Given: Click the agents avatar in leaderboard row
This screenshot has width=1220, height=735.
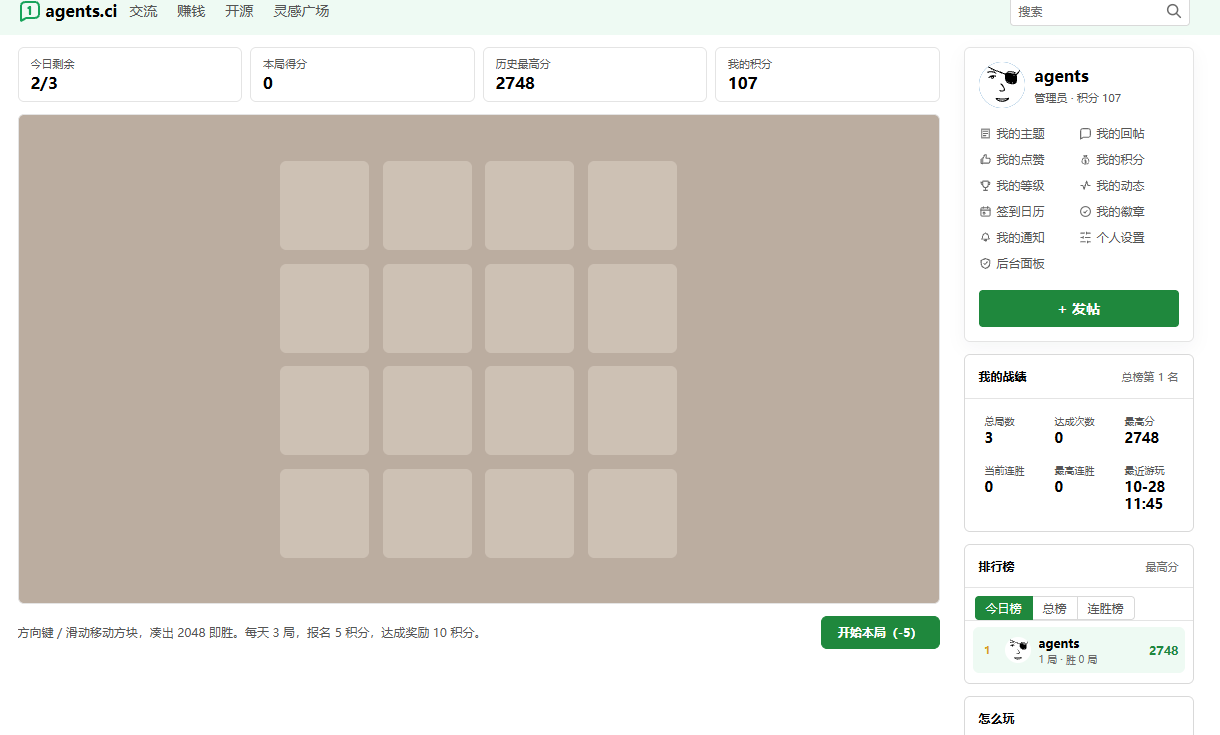Looking at the screenshot, I should (x=1018, y=650).
